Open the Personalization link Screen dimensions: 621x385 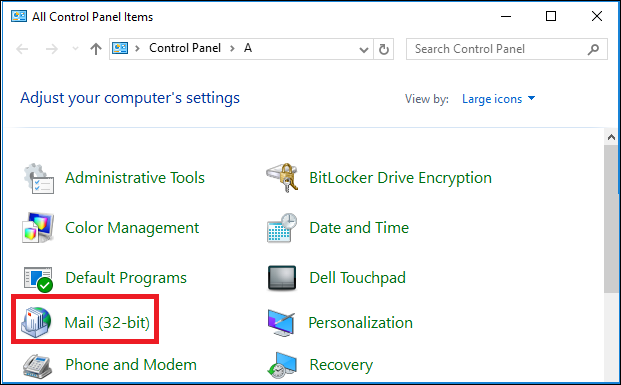click(360, 323)
